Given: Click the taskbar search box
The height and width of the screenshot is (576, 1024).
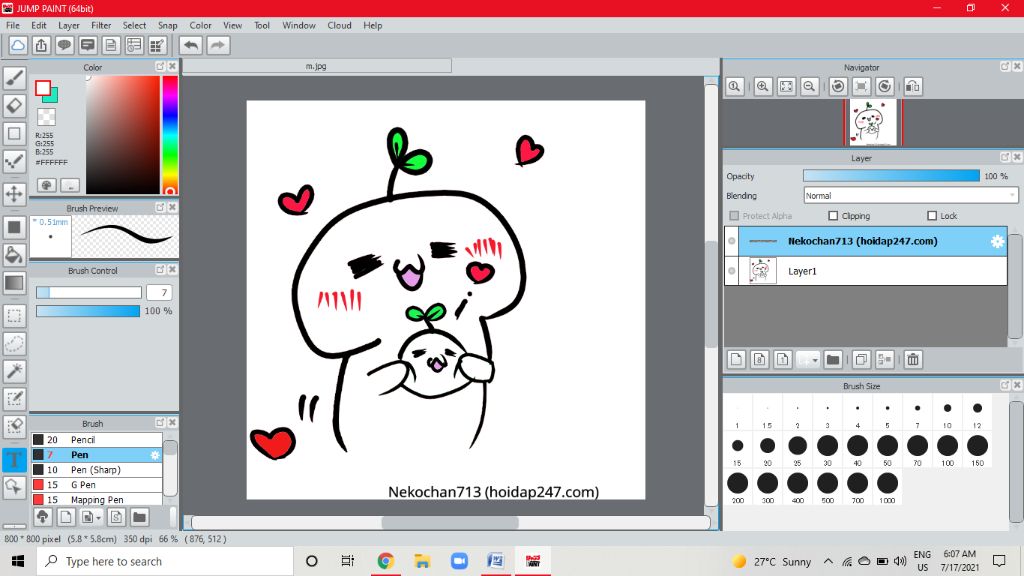Looking at the screenshot, I should pyautogui.click(x=165, y=561).
